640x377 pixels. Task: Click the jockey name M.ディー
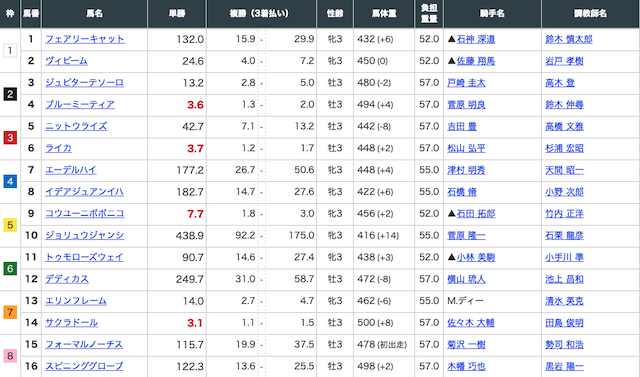click(465, 302)
